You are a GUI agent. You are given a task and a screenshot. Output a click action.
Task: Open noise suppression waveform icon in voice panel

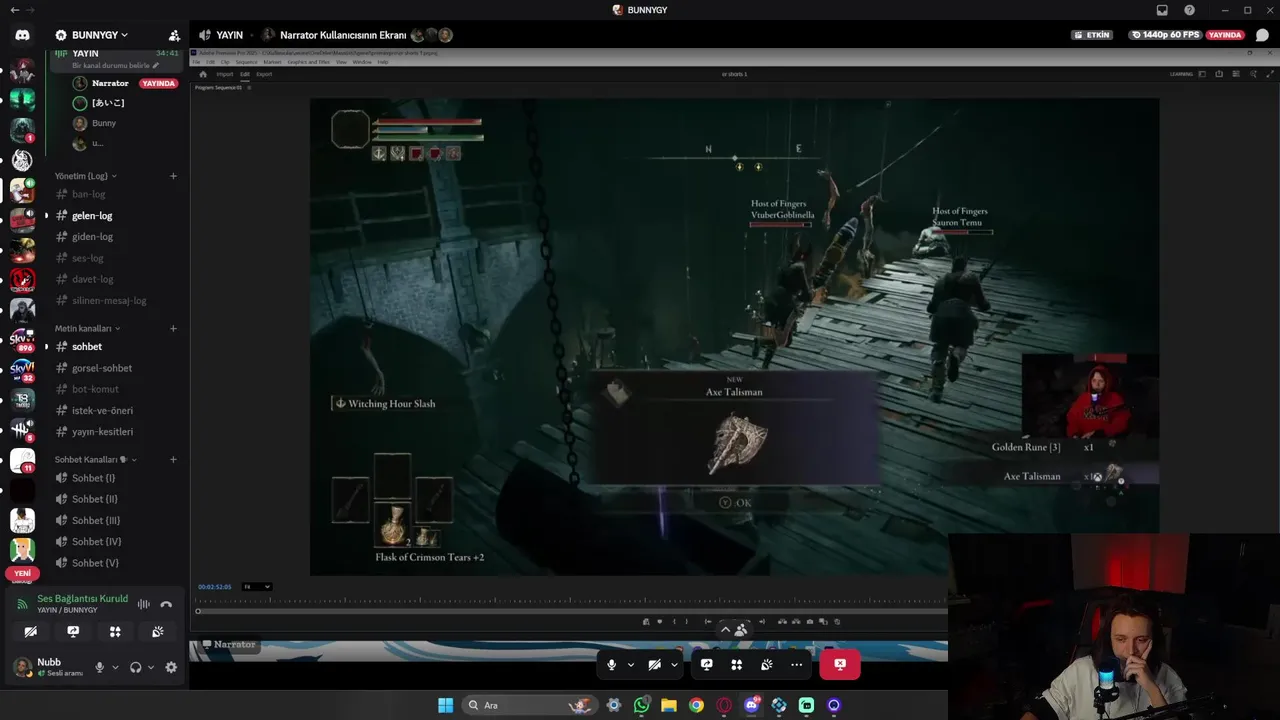click(x=144, y=604)
